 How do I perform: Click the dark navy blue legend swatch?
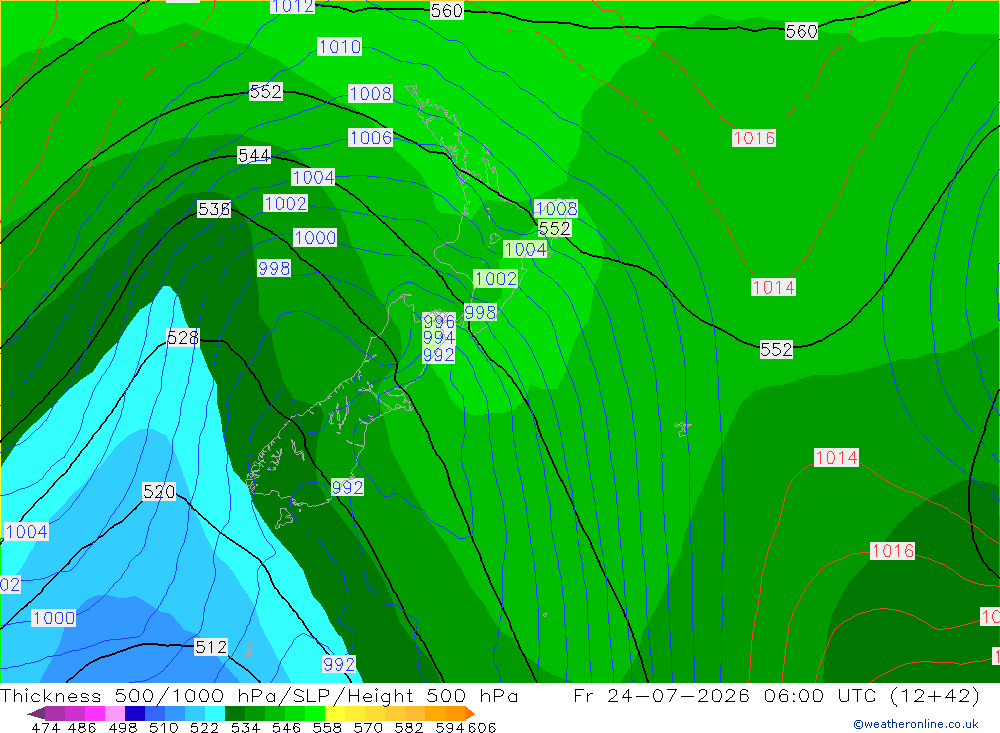pyautogui.click(x=135, y=713)
